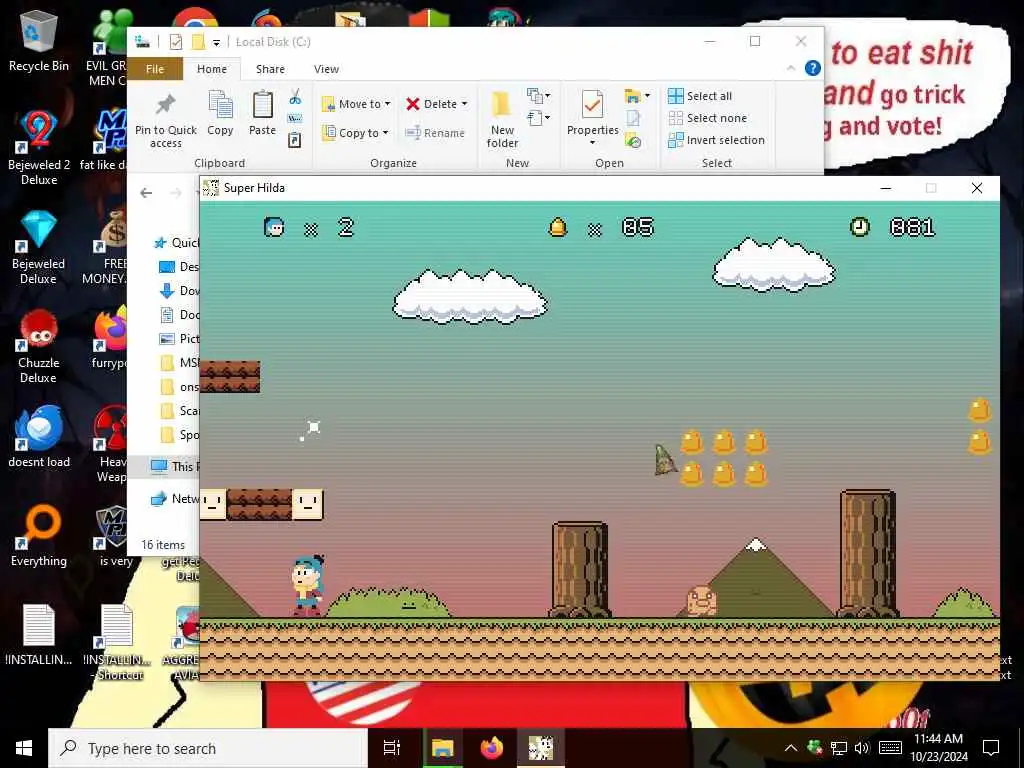Click the touch keyboard tray icon
1024x768 pixels.
[891, 748]
